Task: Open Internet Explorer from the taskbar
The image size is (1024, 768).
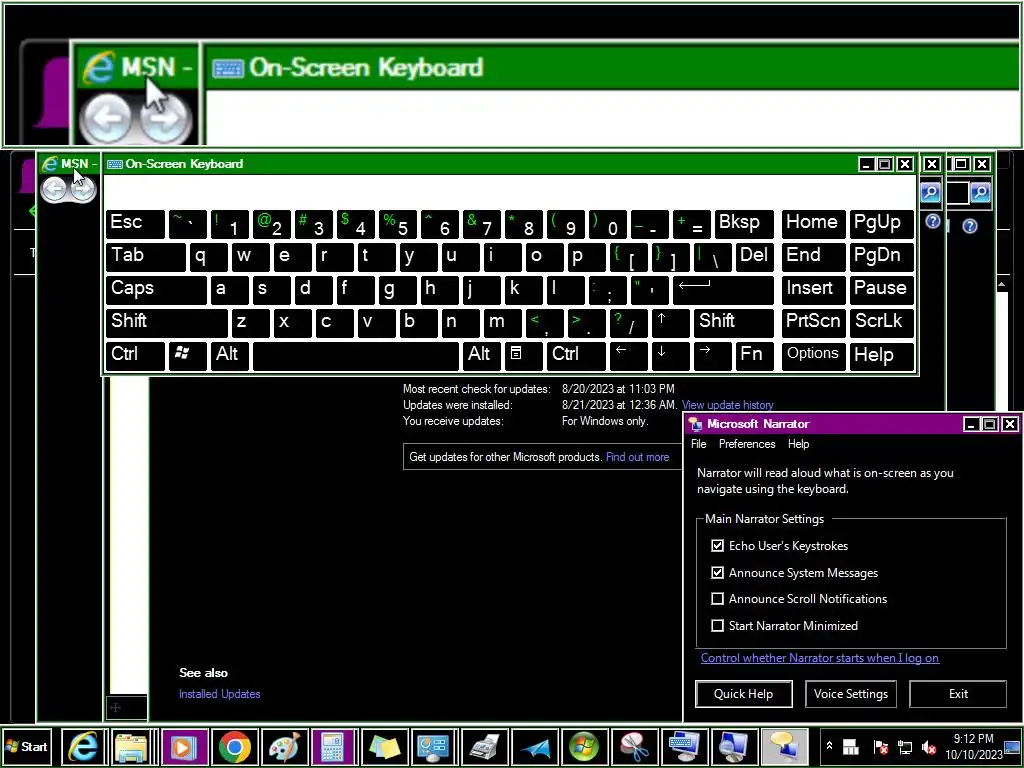Action: (x=83, y=746)
